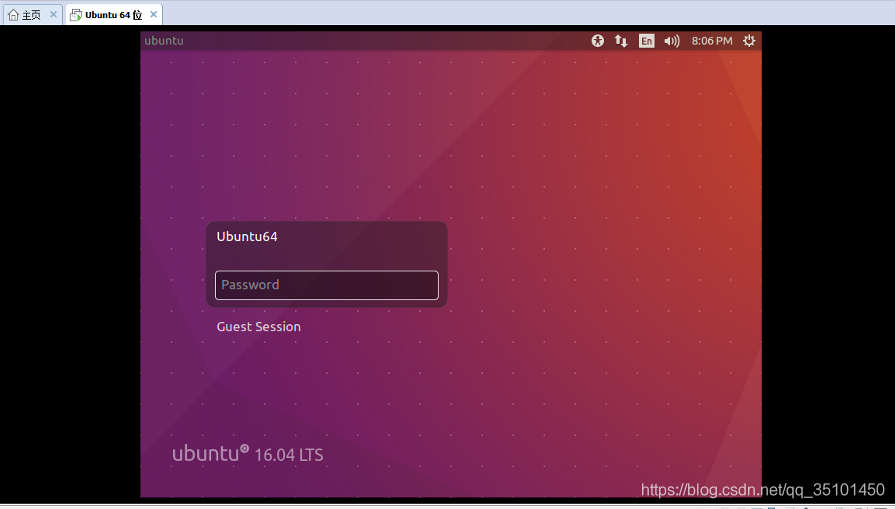Choose Guest Session login
This screenshot has height=509, width=895.
click(259, 326)
